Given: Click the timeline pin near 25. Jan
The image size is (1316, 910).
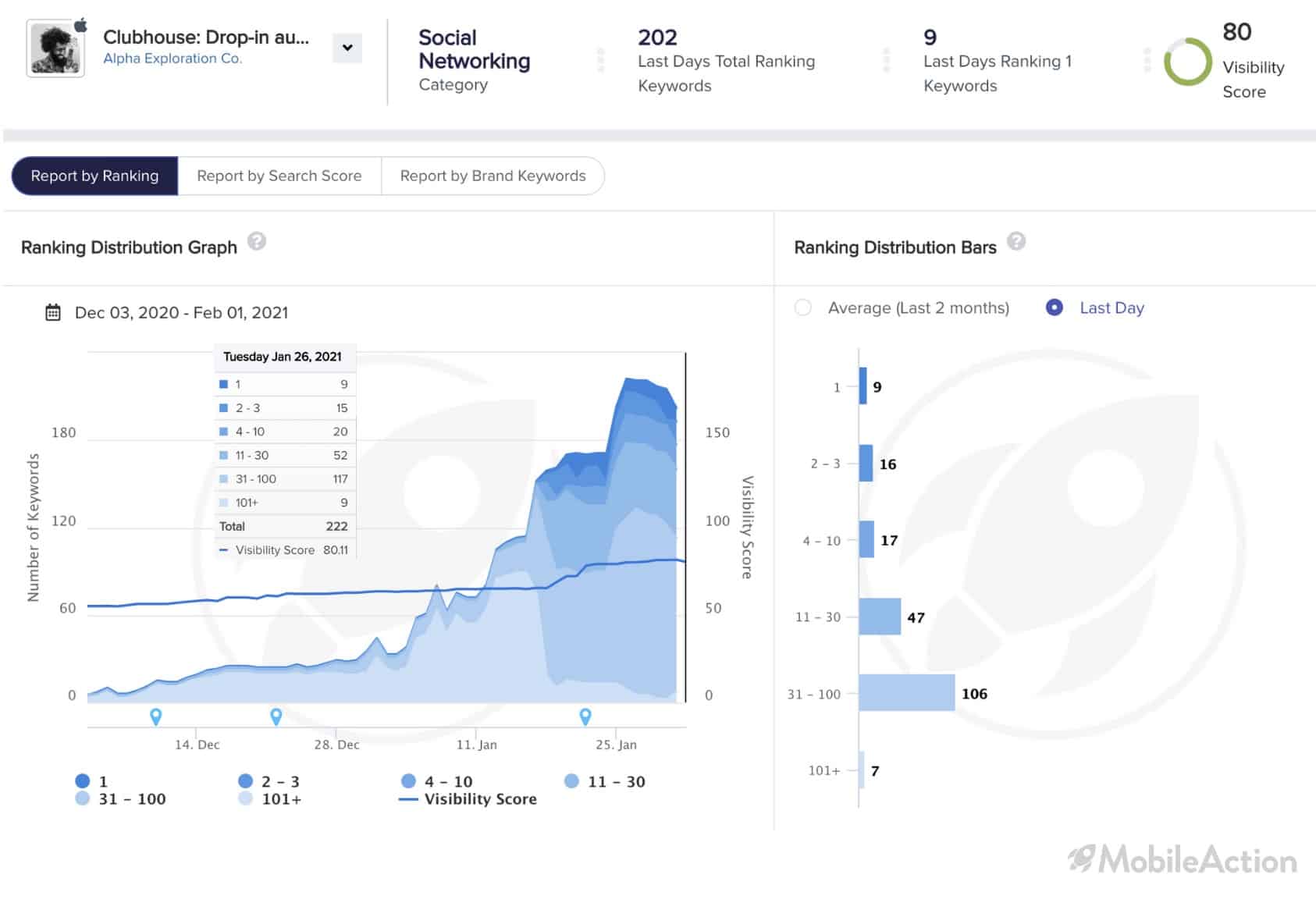Looking at the screenshot, I should (585, 716).
